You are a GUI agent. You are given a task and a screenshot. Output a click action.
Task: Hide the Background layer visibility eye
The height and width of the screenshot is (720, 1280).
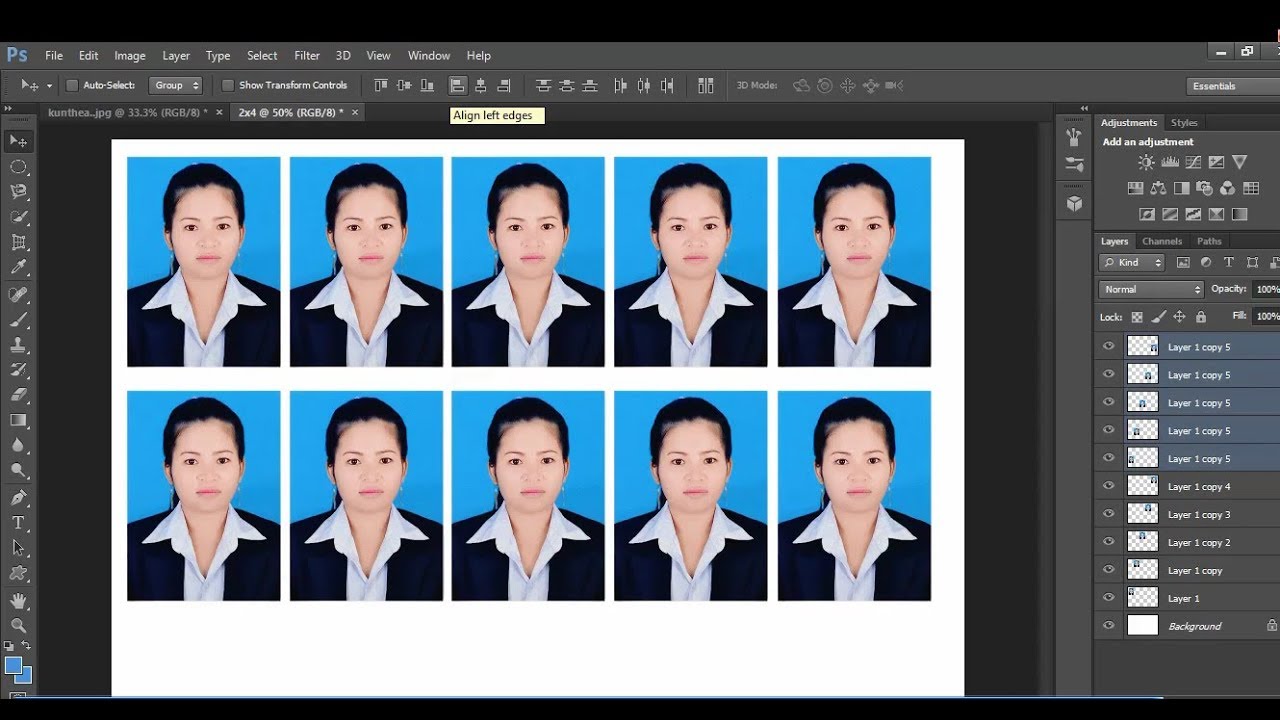tap(1108, 626)
